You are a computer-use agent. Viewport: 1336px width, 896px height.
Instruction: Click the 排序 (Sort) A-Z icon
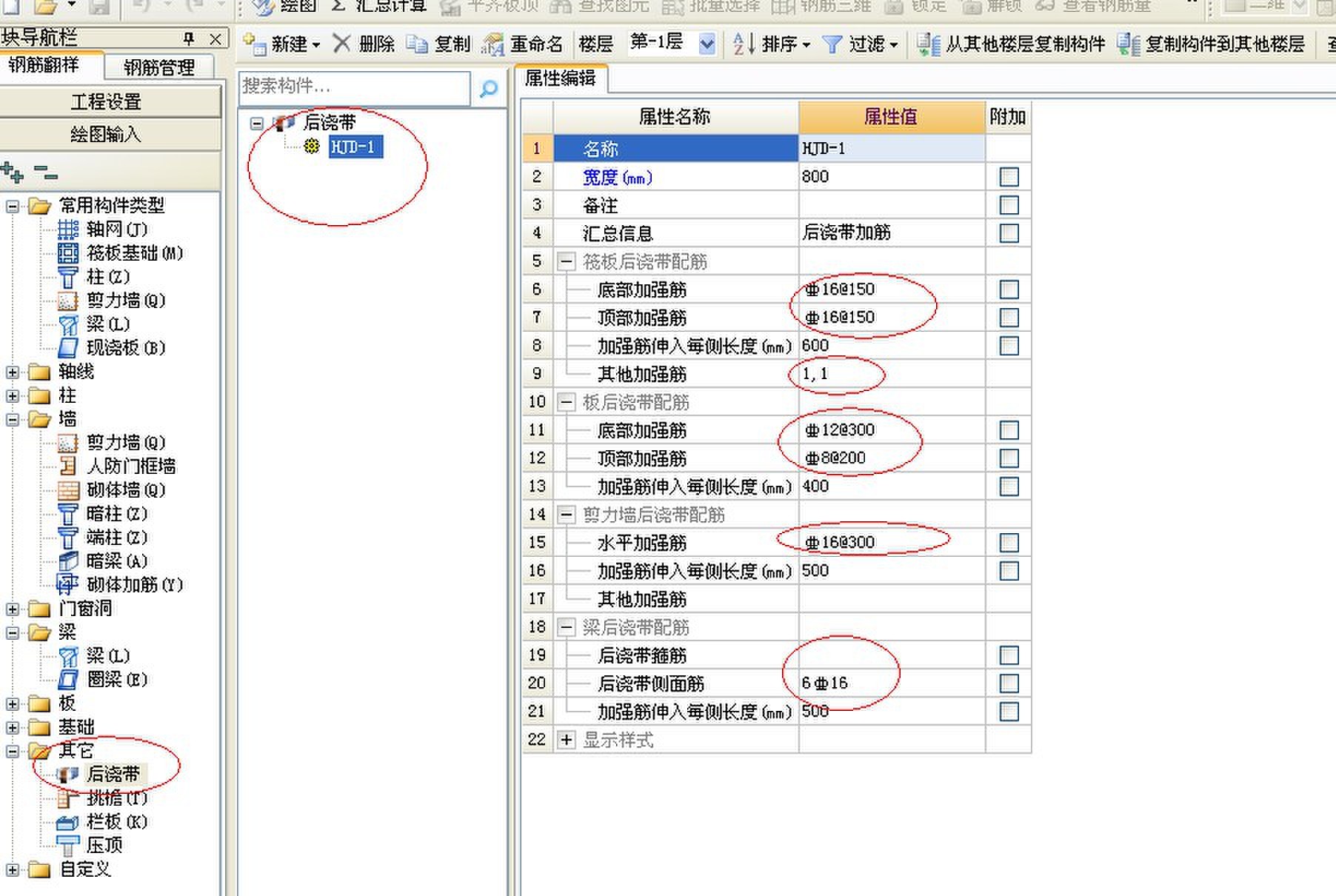[x=744, y=44]
